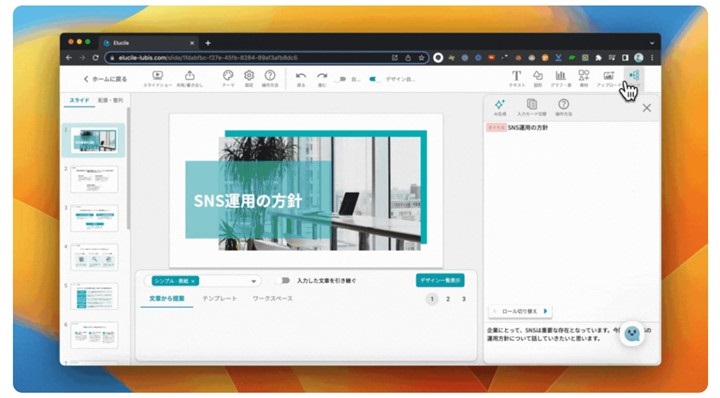Switch to the スライド tab
The image size is (720, 398).
[x=79, y=100]
